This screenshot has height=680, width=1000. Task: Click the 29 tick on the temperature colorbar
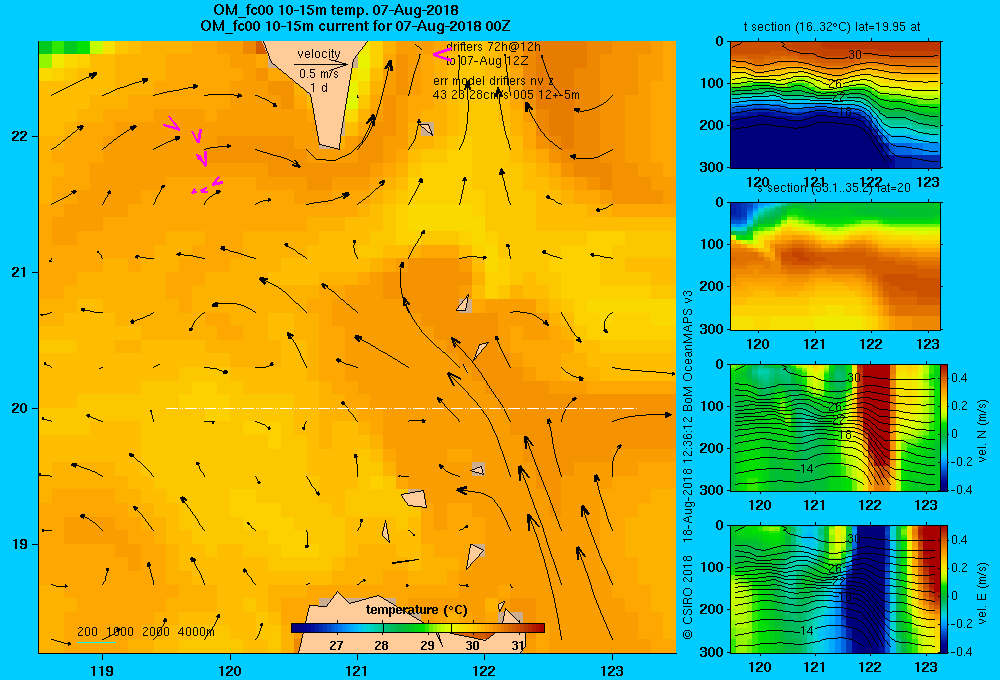point(427,646)
